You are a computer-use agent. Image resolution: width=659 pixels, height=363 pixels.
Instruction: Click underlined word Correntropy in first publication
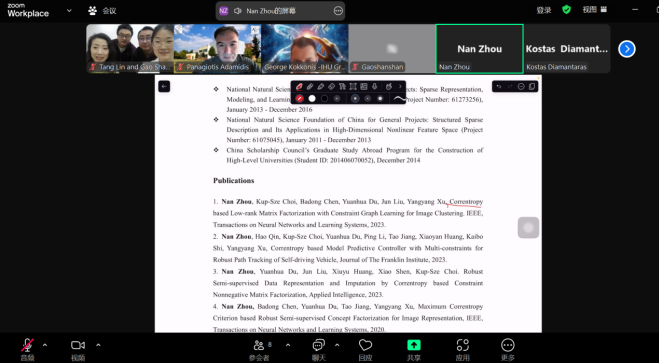[466, 202]
